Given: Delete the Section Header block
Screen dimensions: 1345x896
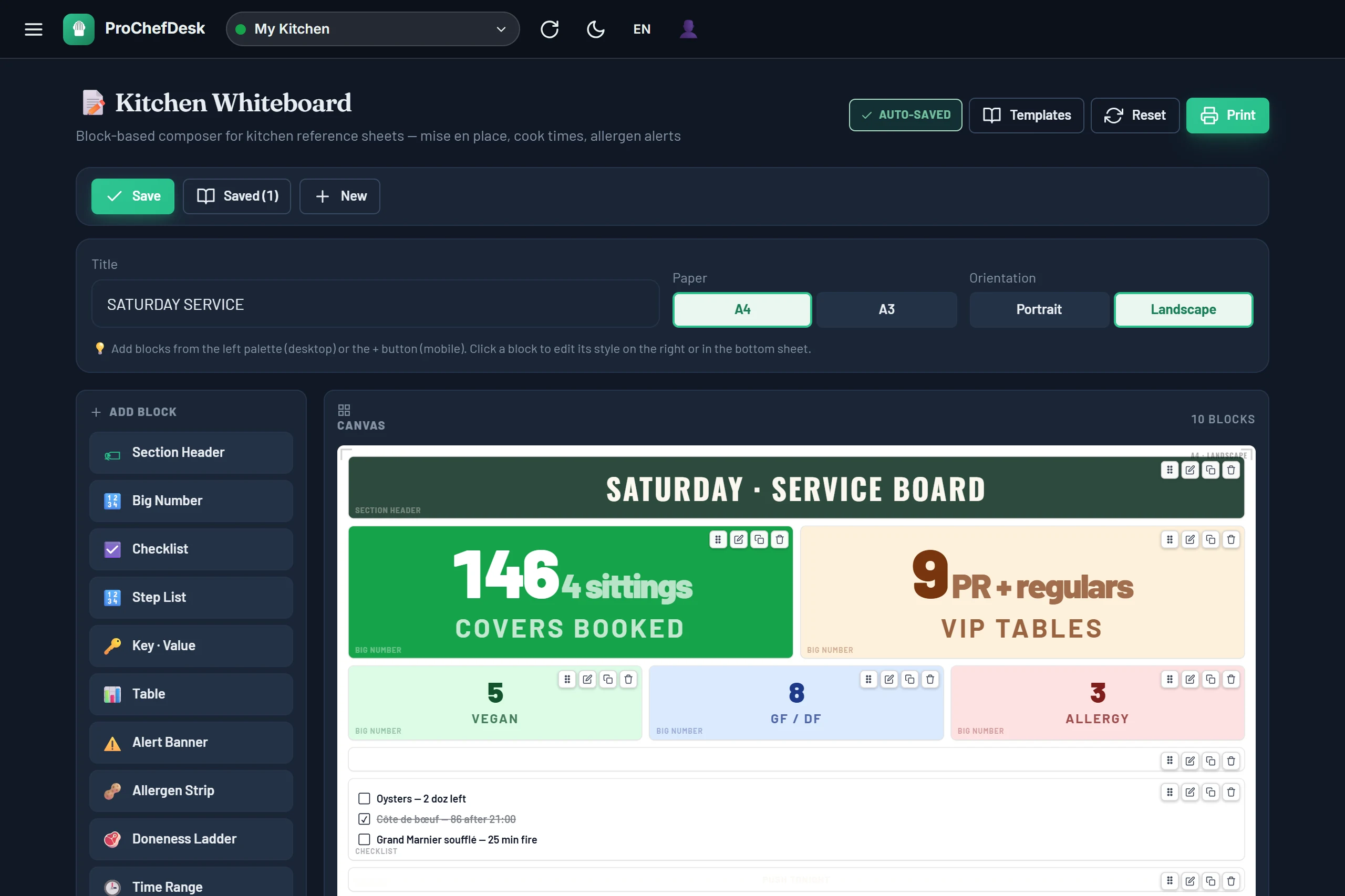Looking at the screenshot, I should pyautogui.click(x=1231, y=470).
